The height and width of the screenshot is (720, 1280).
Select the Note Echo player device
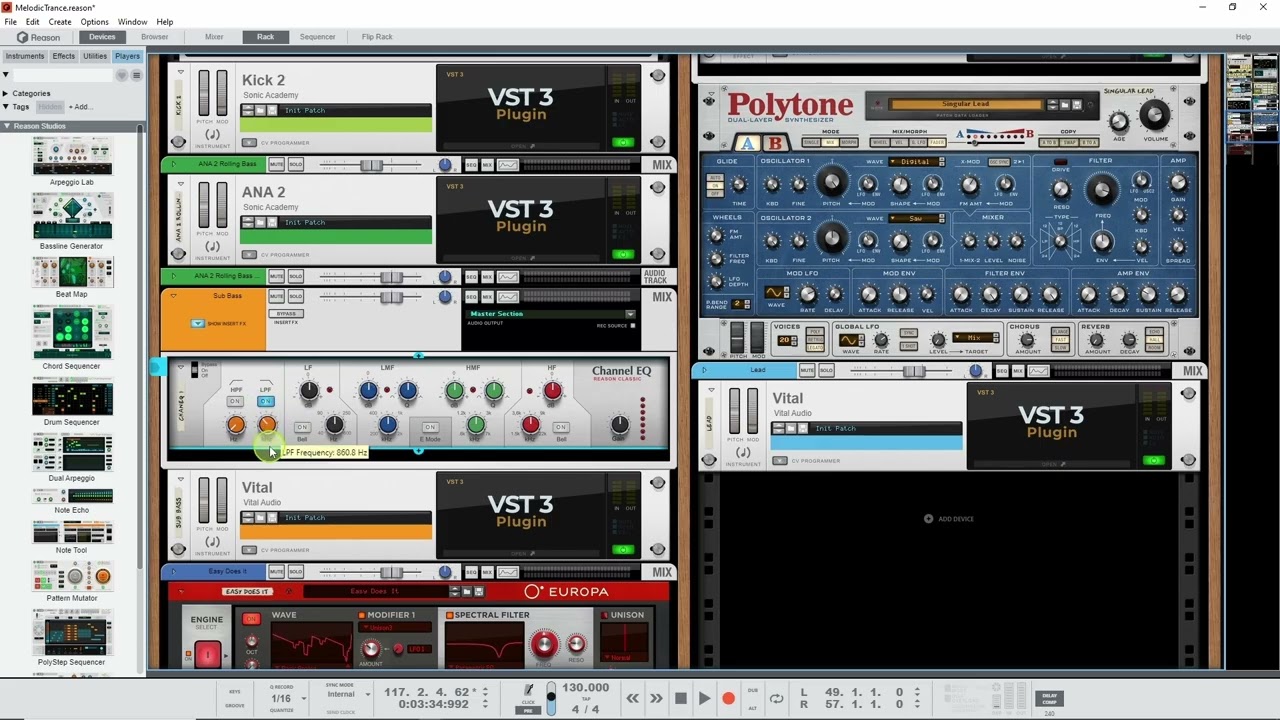click(72, 500)
